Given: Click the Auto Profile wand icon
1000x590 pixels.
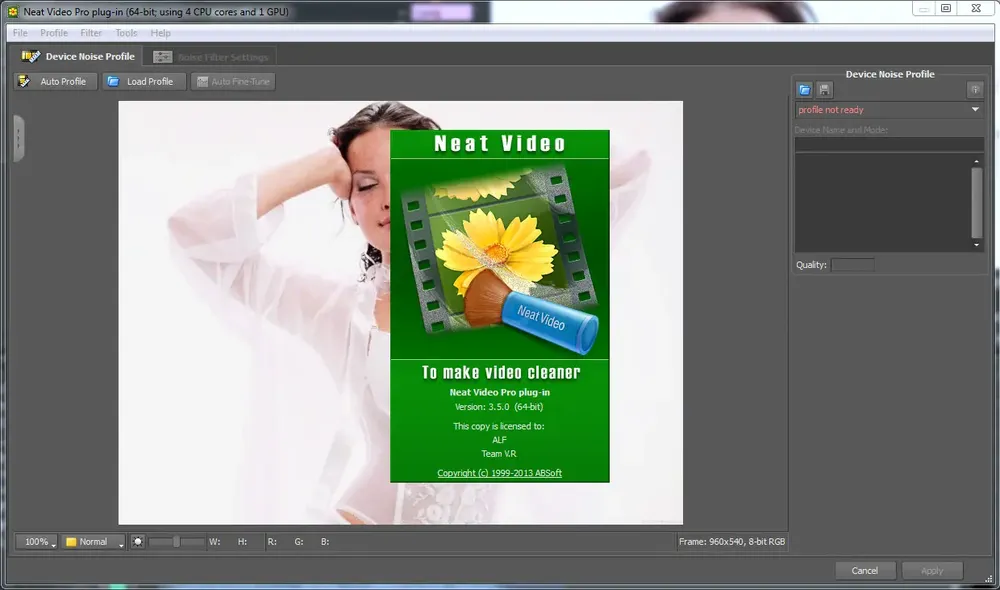Looking at the screenshot, I should coord(24,82).
